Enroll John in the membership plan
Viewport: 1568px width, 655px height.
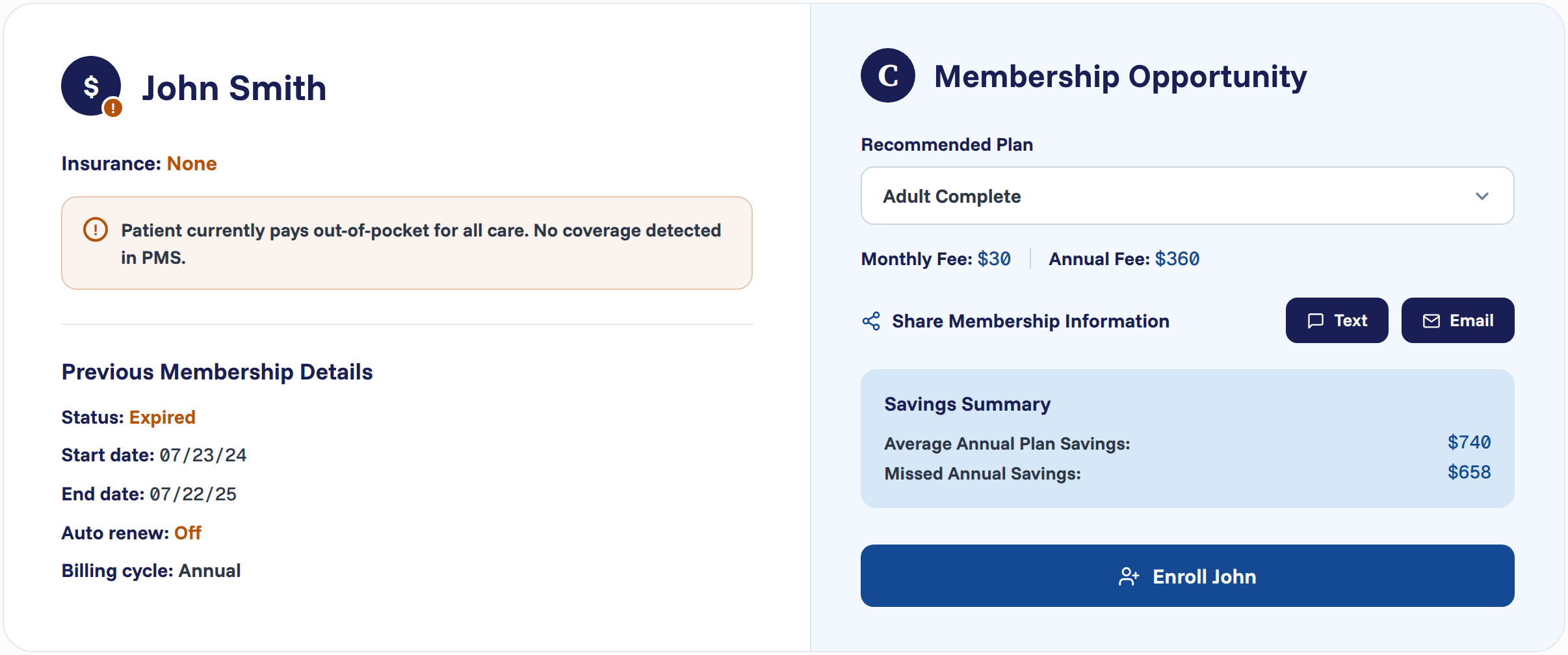[1188, 576]
